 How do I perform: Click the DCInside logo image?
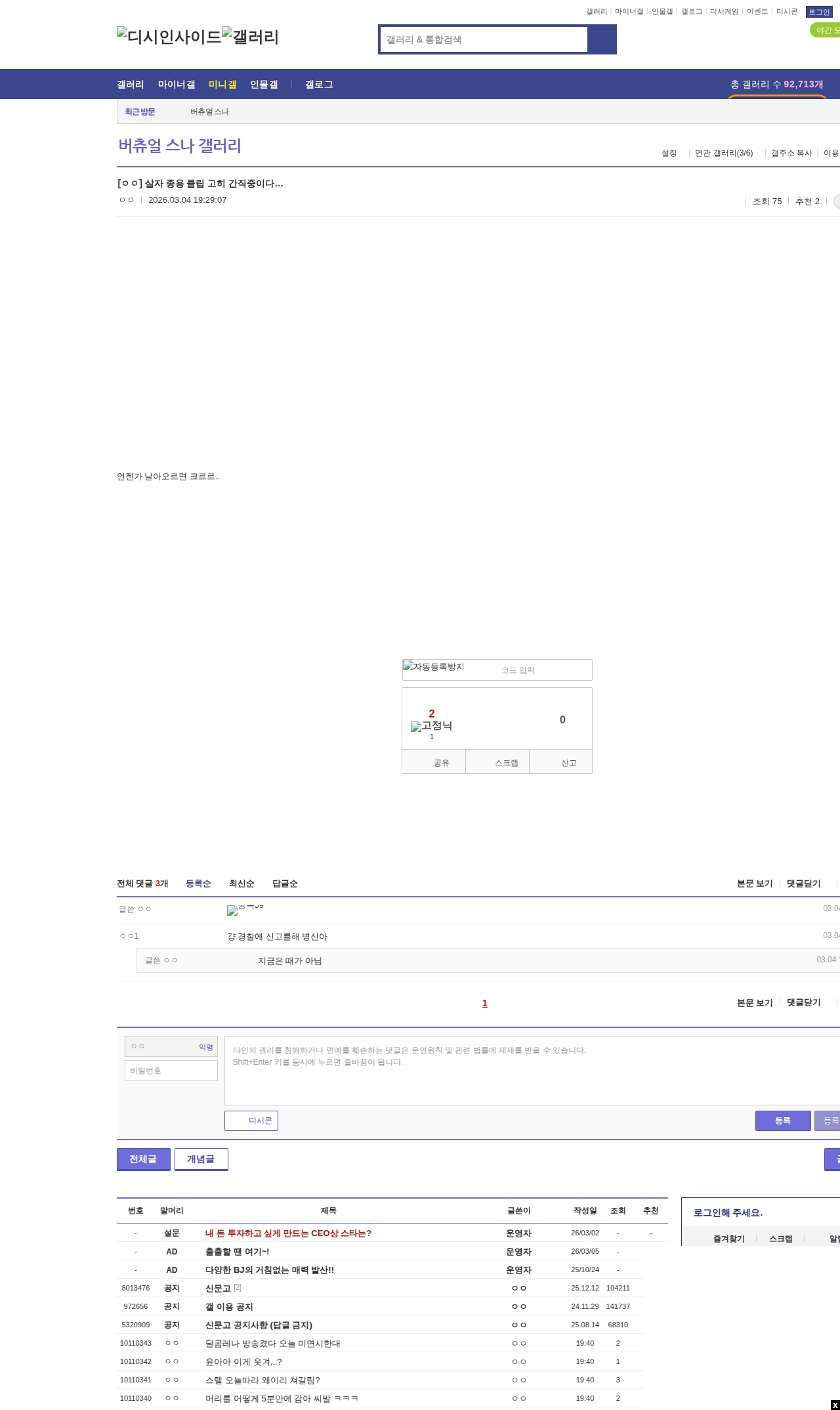tap(169, 37)
